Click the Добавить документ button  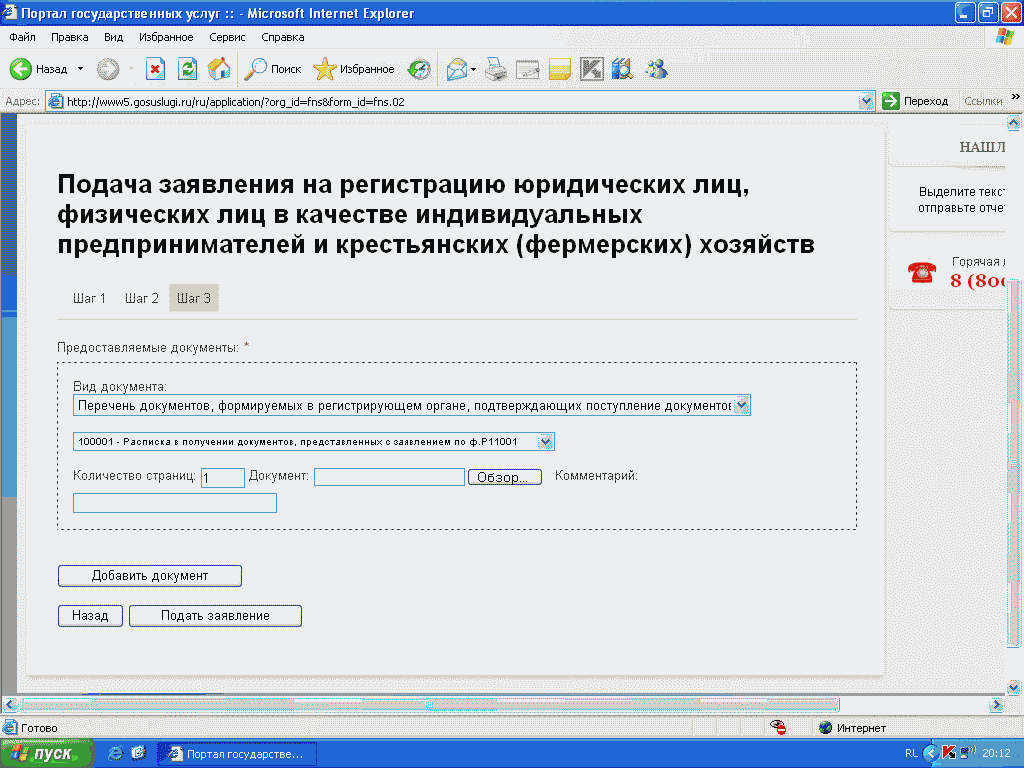pos(150,576)
